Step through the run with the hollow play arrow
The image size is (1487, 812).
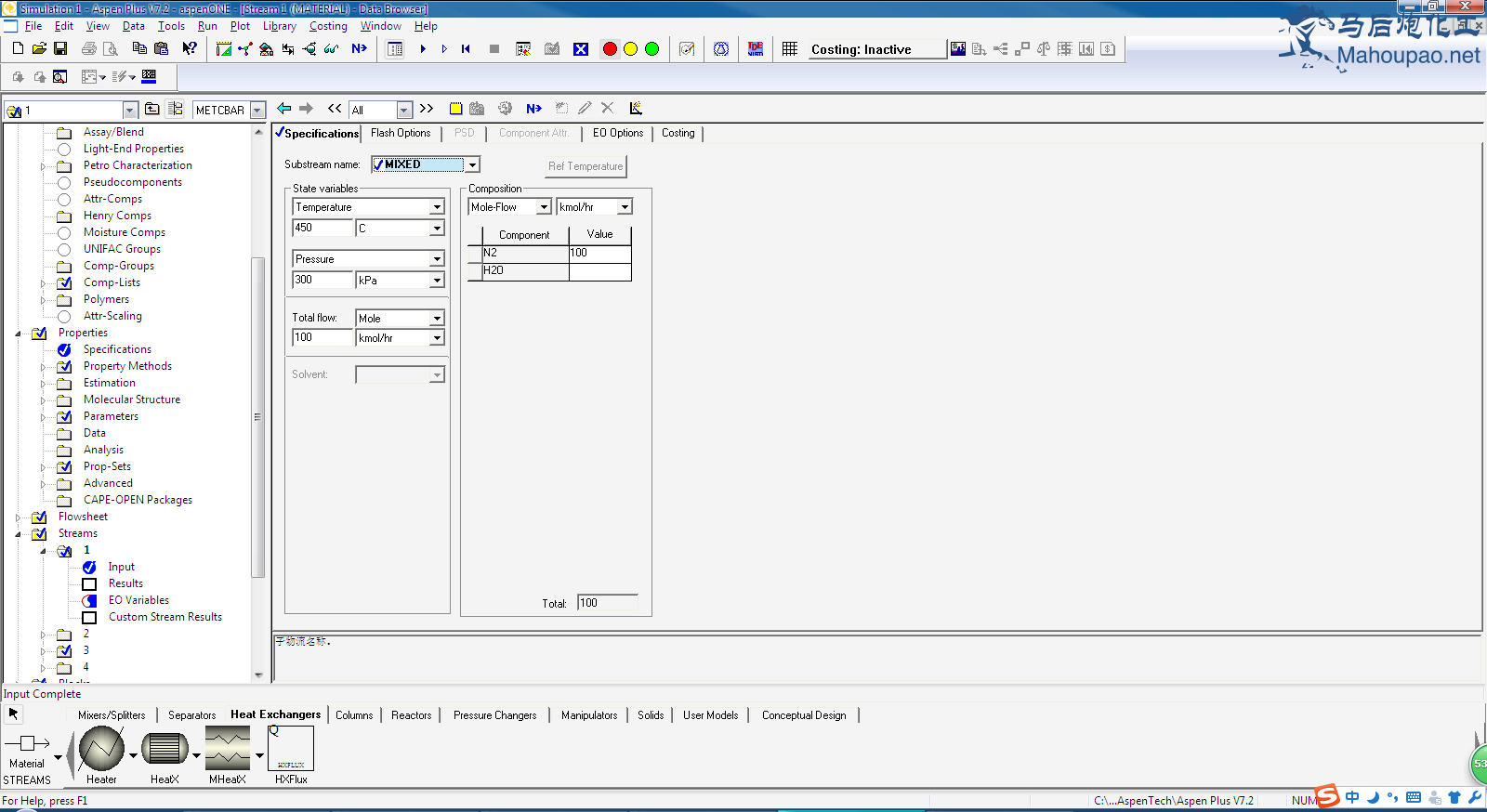(444, 49)
